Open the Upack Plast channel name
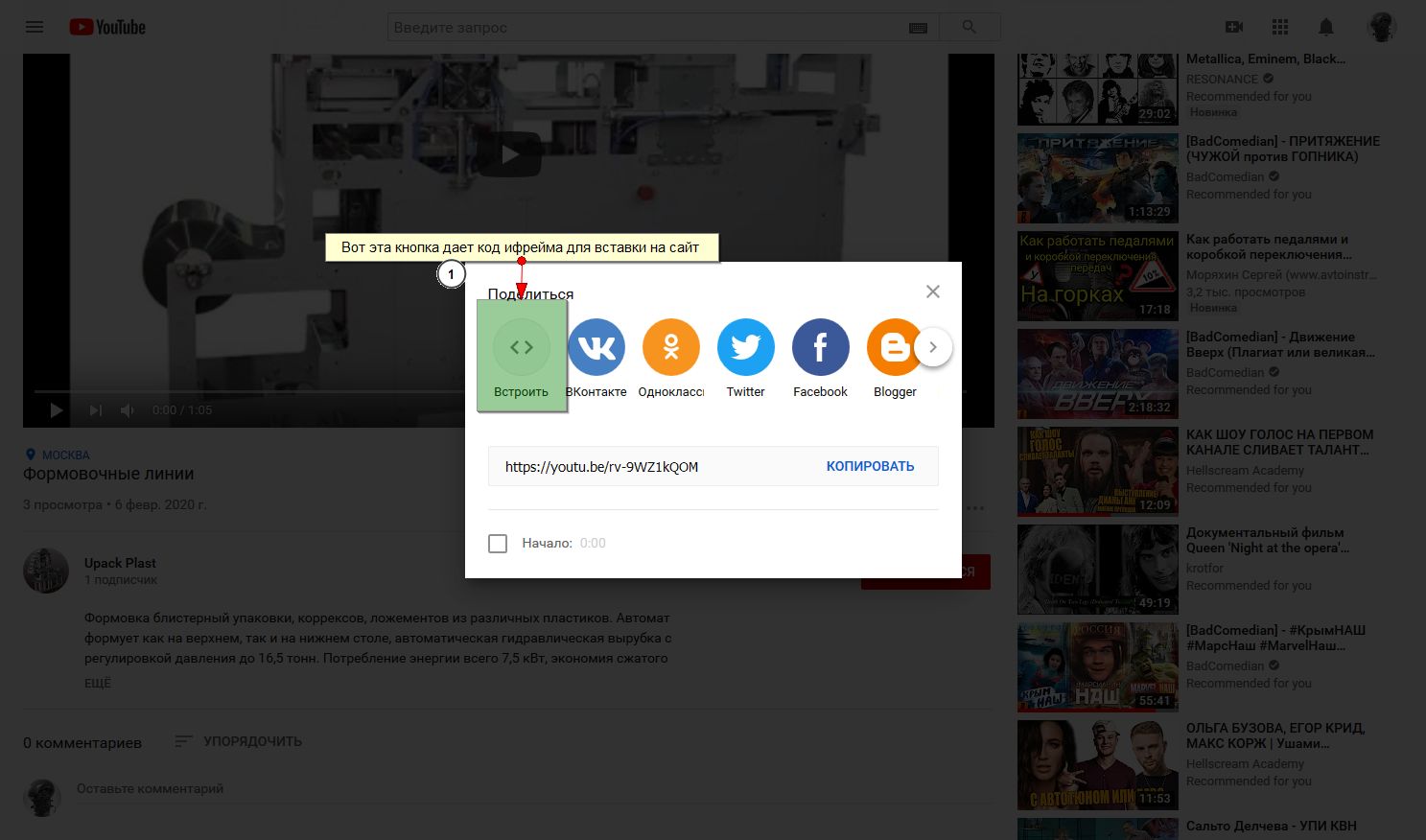Image resolution: width=1426 pixels, height=840 pixels. [x=120, y=563]
